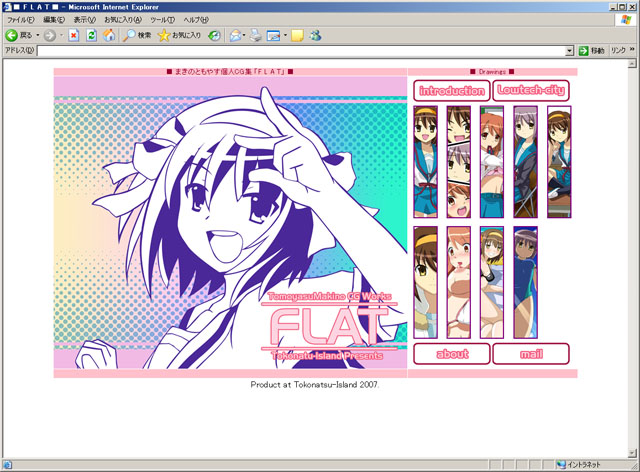Viewport: 640px width, 472px height.
Task: Click the 'まきのともやす個人CG集' header text
Action: click(x=215, y=72)
